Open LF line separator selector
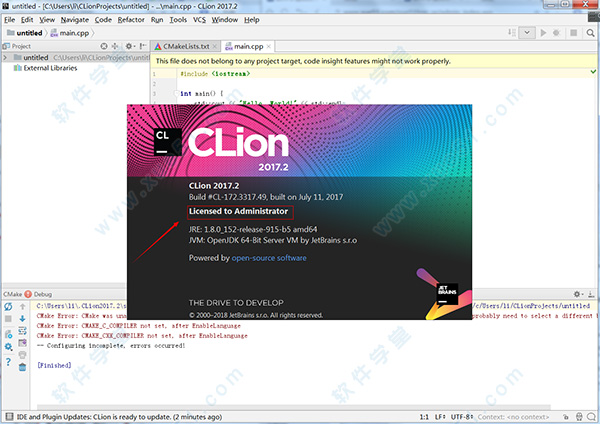 (440, 417)
